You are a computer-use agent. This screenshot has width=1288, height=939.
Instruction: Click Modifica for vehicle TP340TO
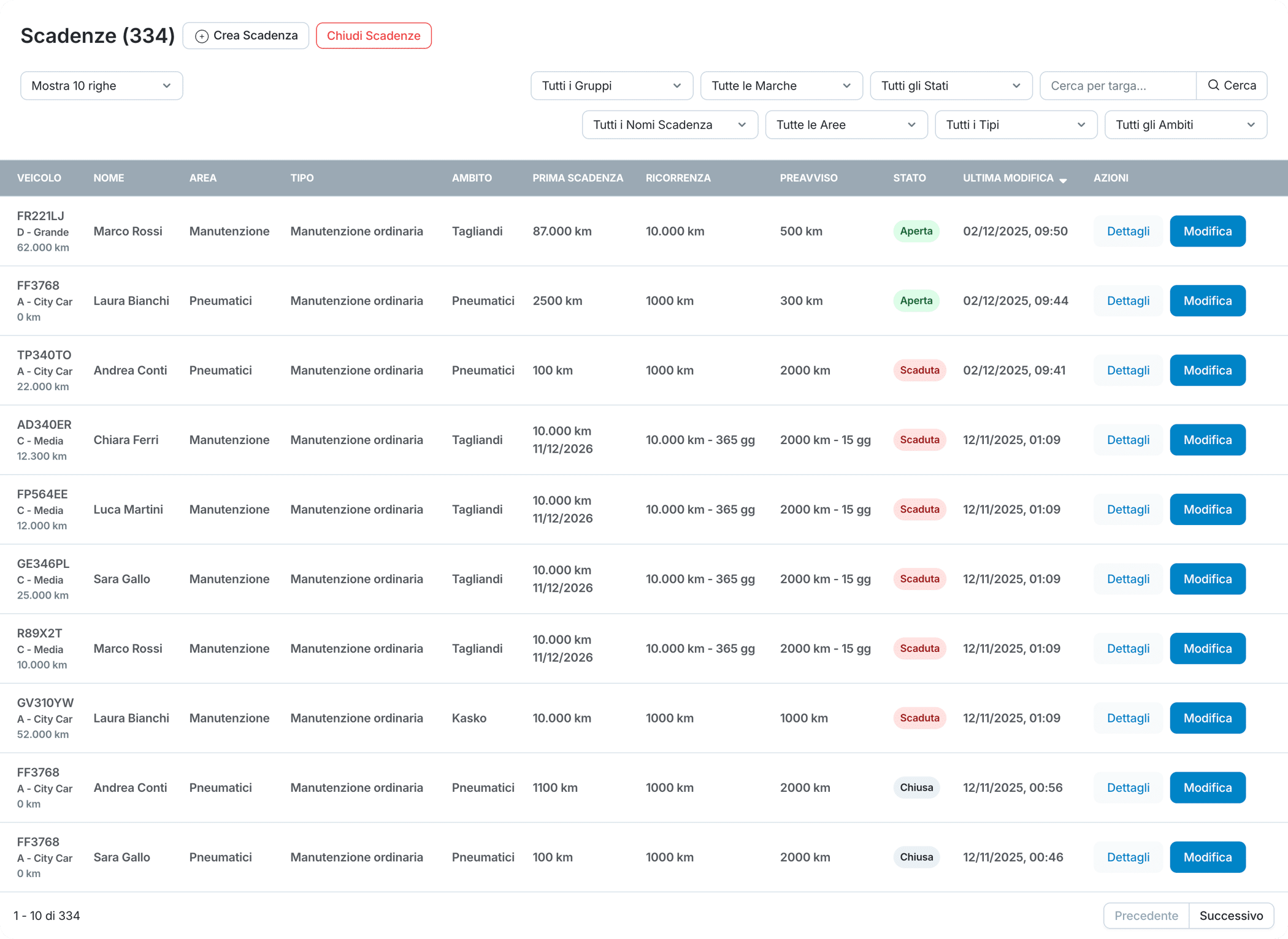[x=1207, y=370]
